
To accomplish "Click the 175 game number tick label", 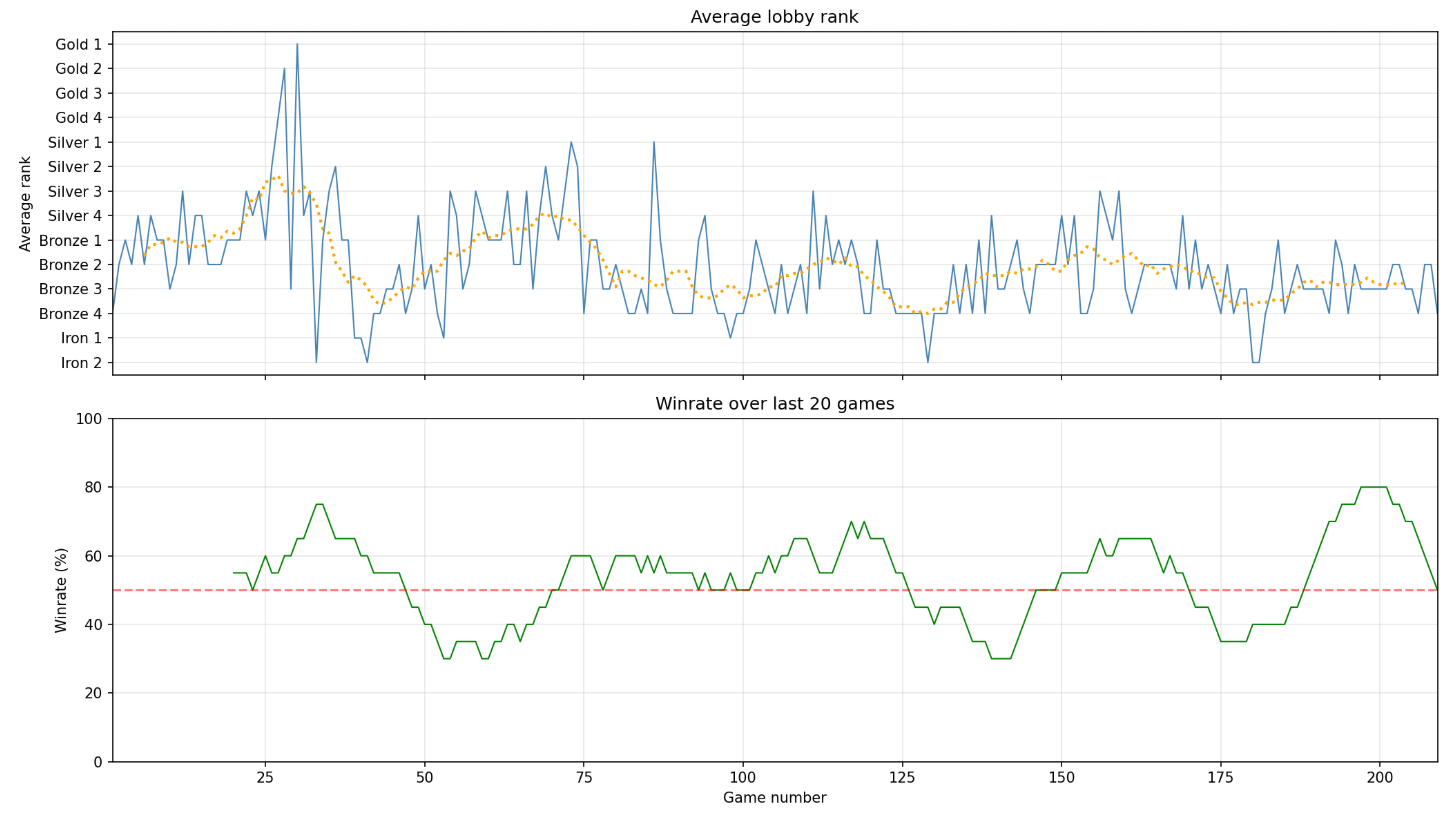I will tap(1220, 778).
